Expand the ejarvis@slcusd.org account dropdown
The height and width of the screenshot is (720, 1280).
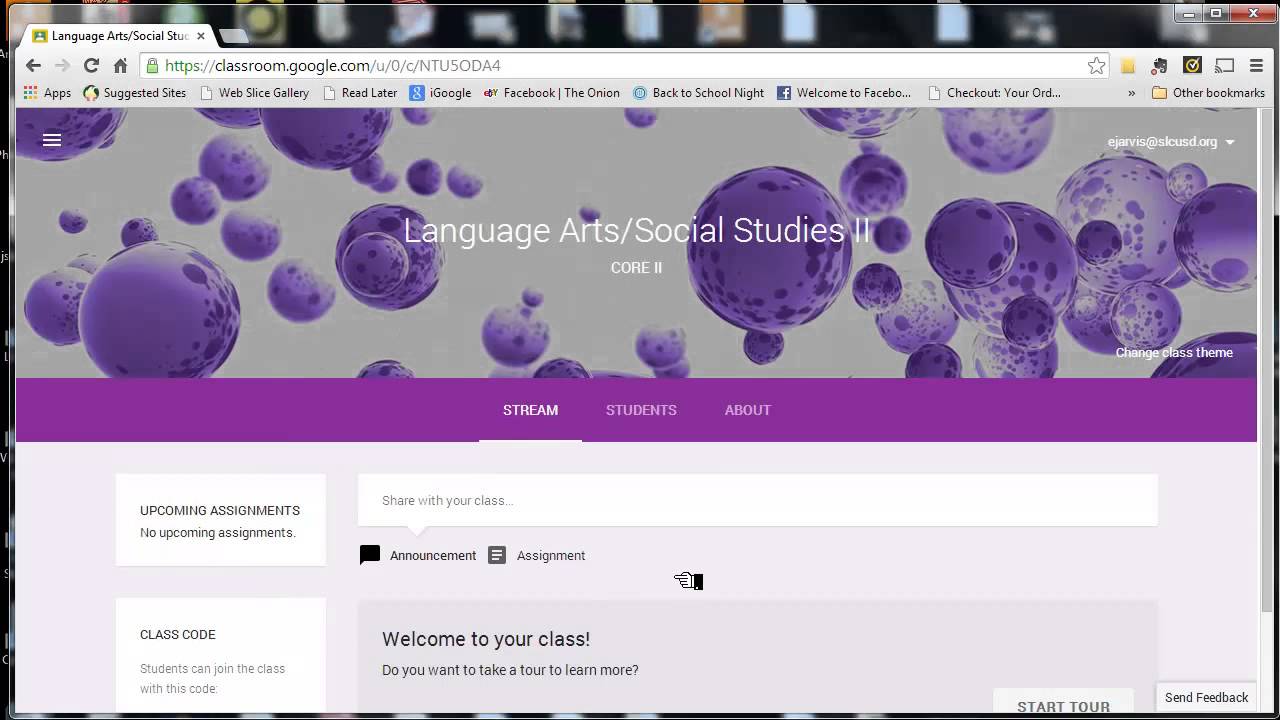coord(1171,142)
